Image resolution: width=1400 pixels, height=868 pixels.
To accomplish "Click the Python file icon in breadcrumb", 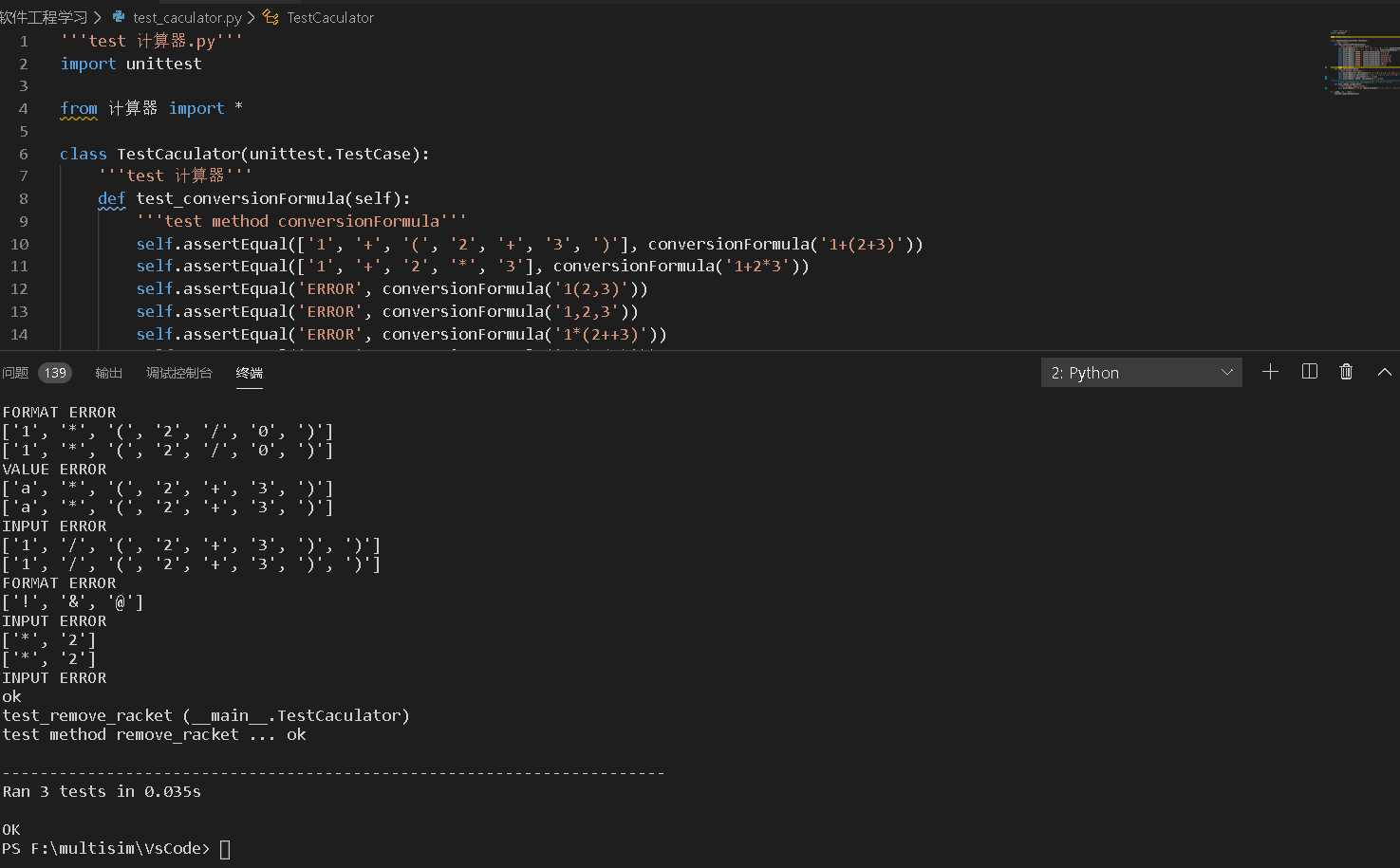I will tap(119, 17).
